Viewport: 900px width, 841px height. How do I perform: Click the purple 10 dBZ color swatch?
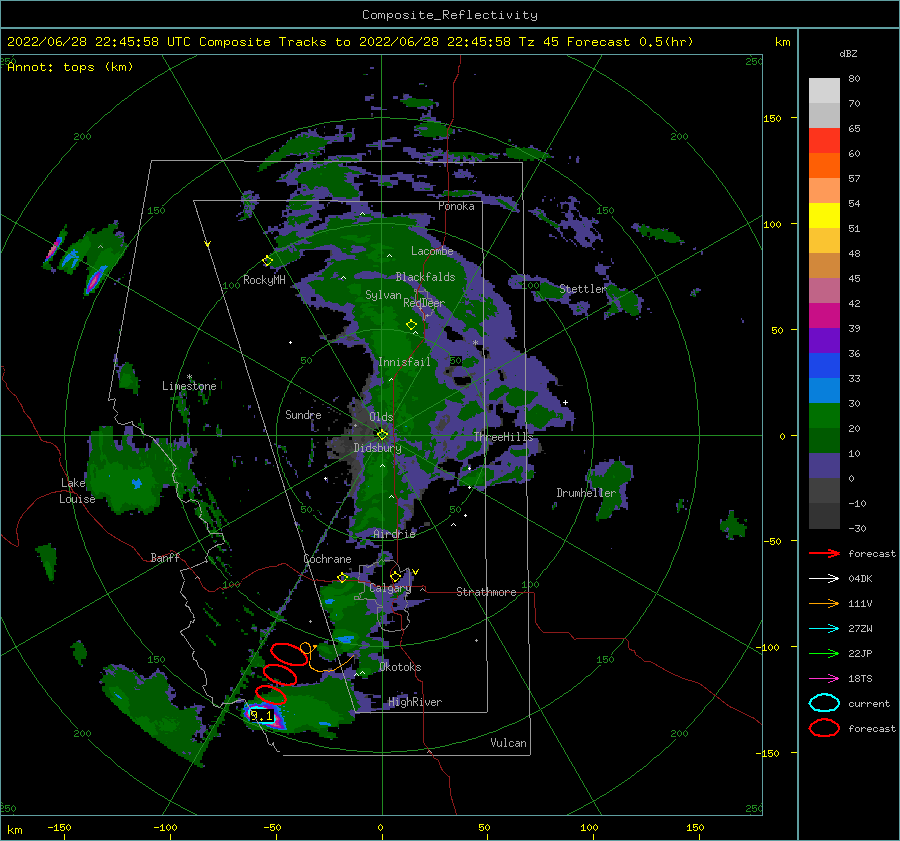[x=824, y=466]
